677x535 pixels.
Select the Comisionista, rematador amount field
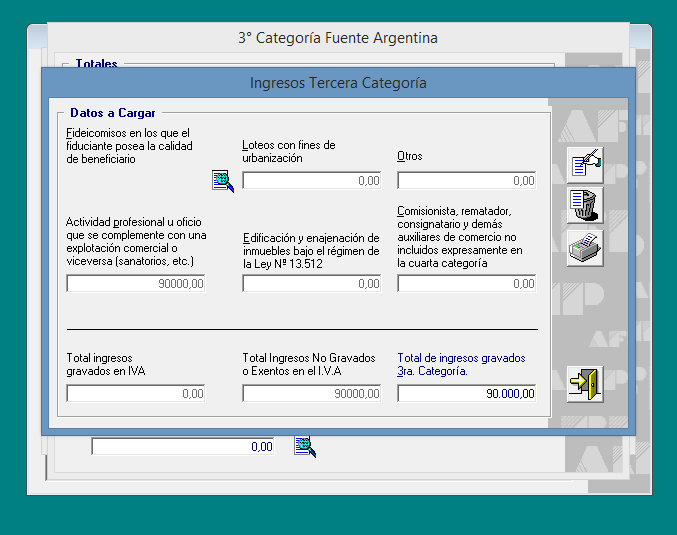[x=466, y=284]
